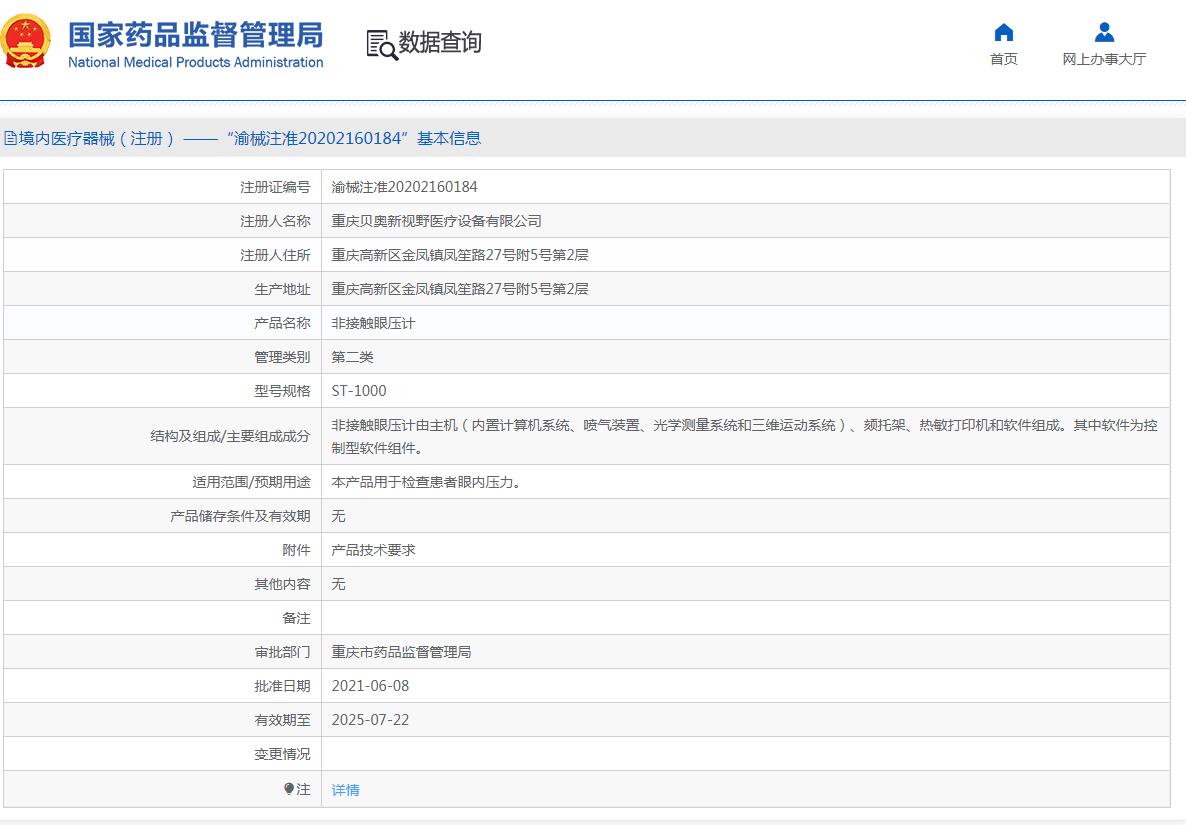Click the national emblem logo
The image size is (1186, 825).
(26, 42)
